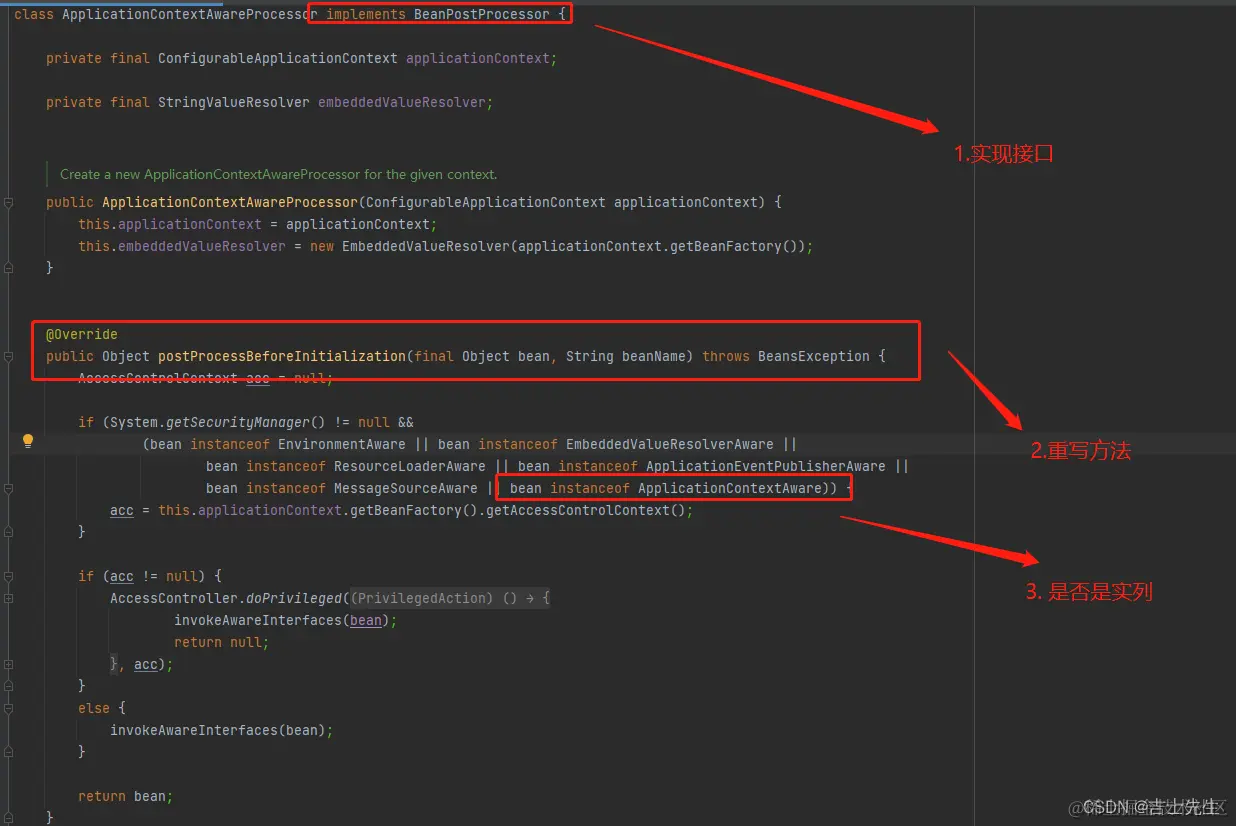
Task: Click the MessageSourceAware interface name
Action: (x=406, y=488)
